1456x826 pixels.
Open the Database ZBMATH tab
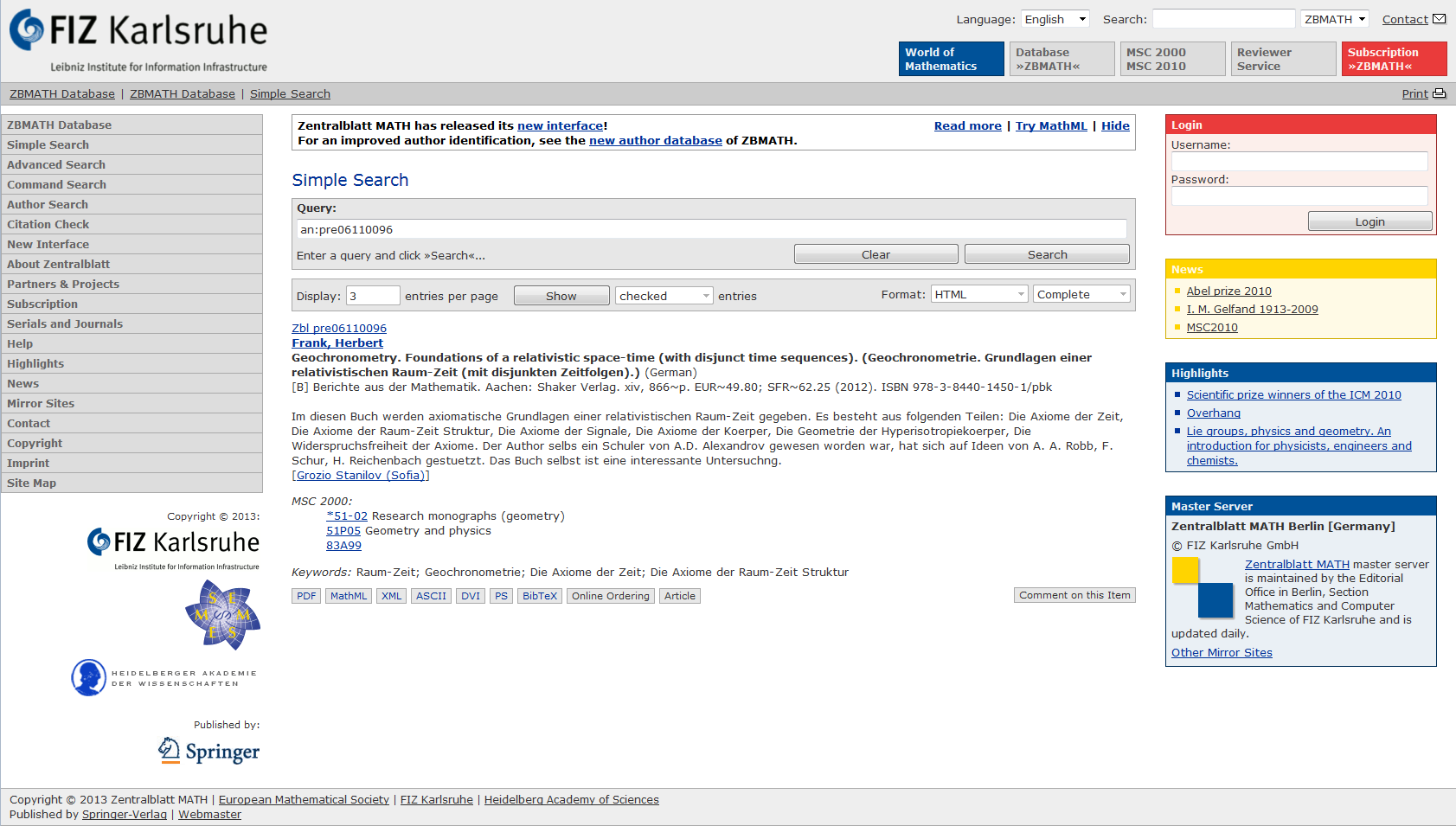tap(1062, 59)
